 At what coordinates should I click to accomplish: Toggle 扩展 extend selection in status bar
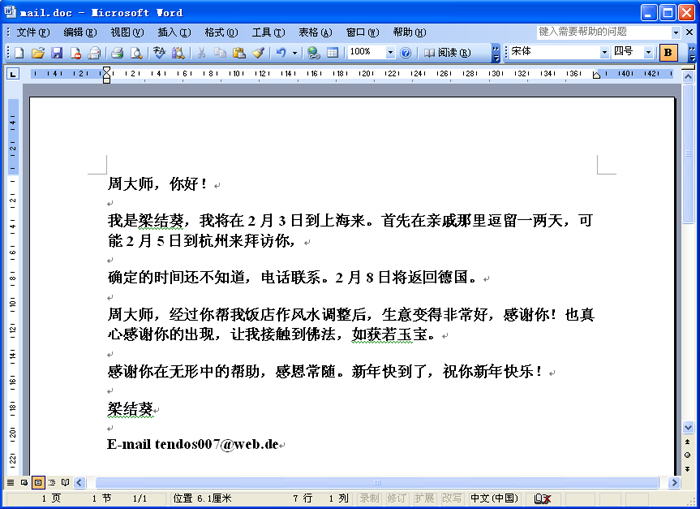[424, 498]
